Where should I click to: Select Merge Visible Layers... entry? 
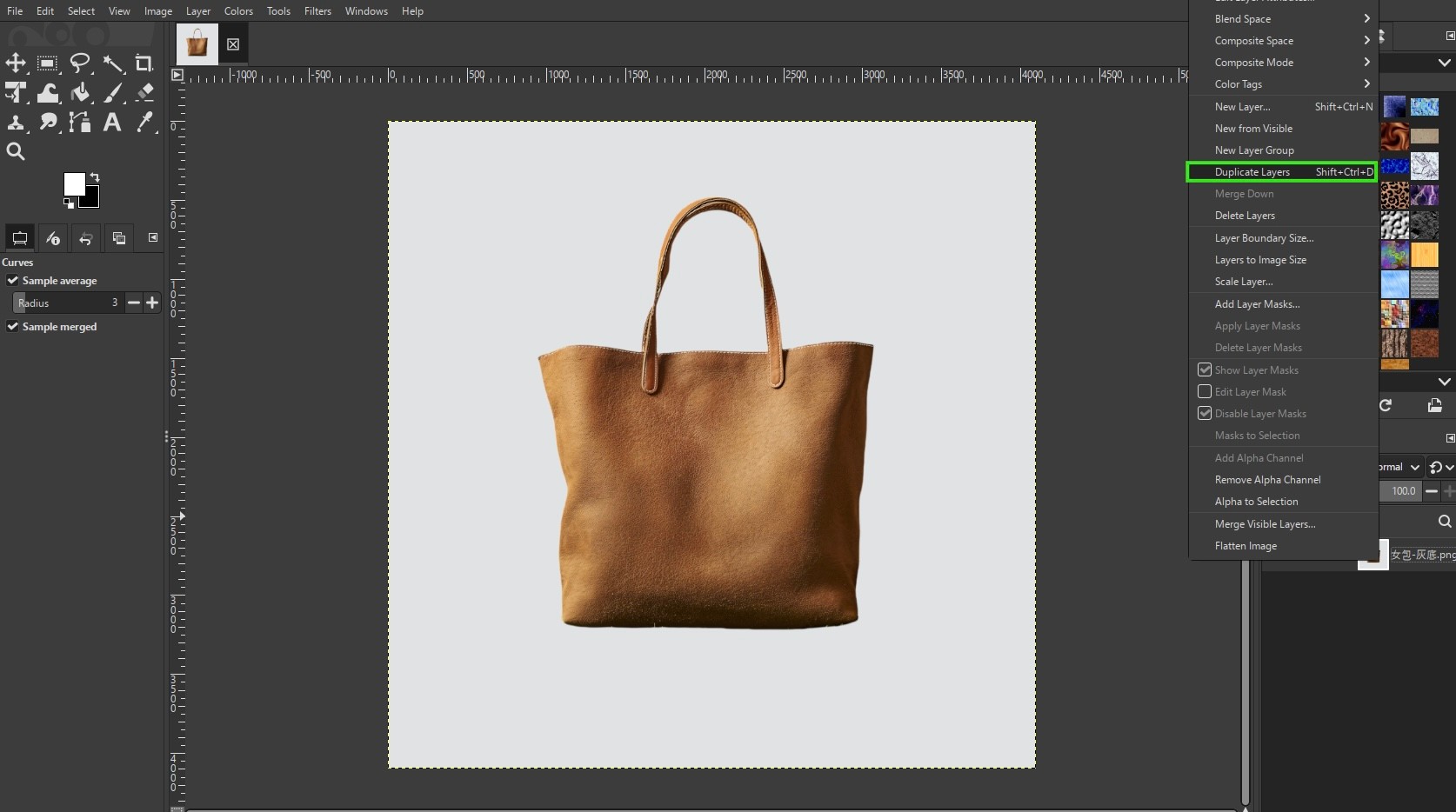tap(1283, 524)
